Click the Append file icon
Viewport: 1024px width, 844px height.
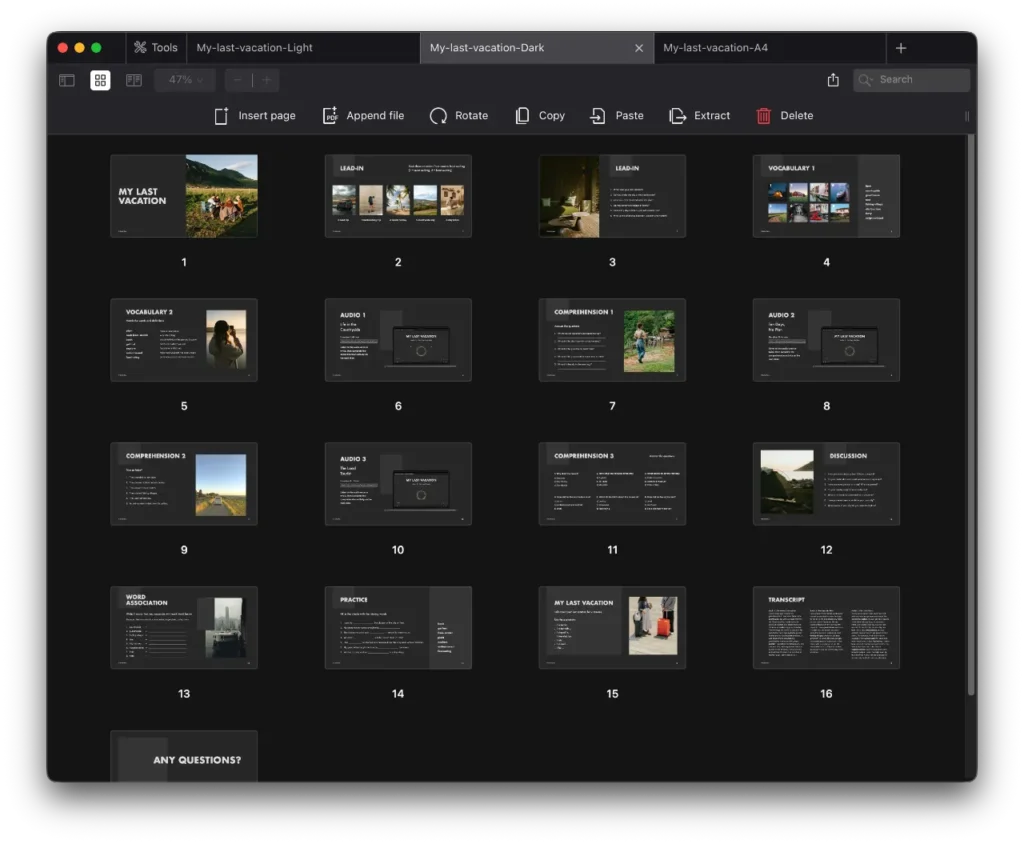(x=330, y=116)
